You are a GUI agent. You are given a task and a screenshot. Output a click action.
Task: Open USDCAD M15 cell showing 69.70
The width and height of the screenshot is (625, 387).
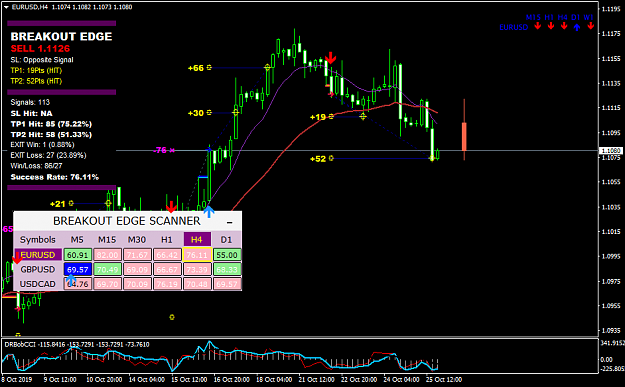click(107, 284)
